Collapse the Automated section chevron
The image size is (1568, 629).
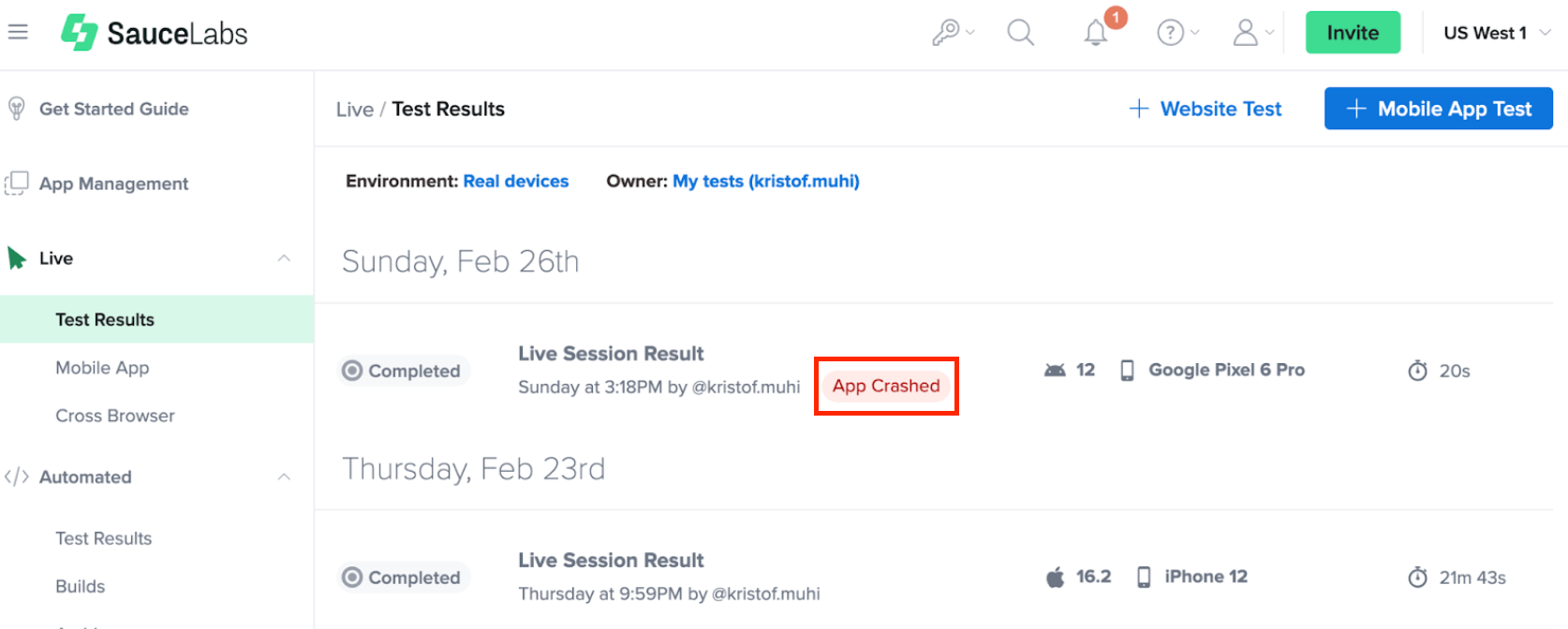click(284, 477)
